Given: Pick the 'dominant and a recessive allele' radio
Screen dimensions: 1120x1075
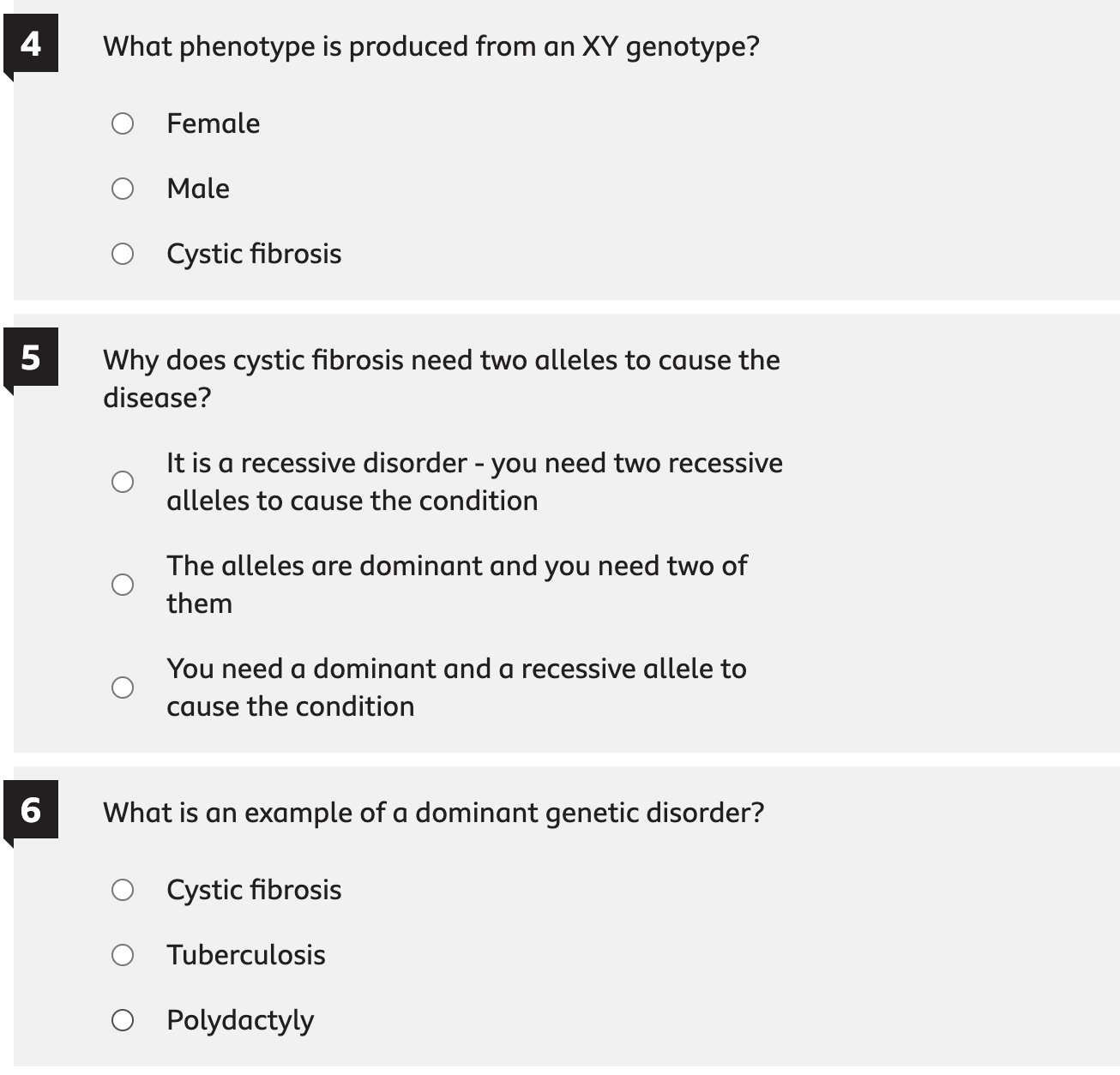Looking at the screenshot, I should (123, 688).
